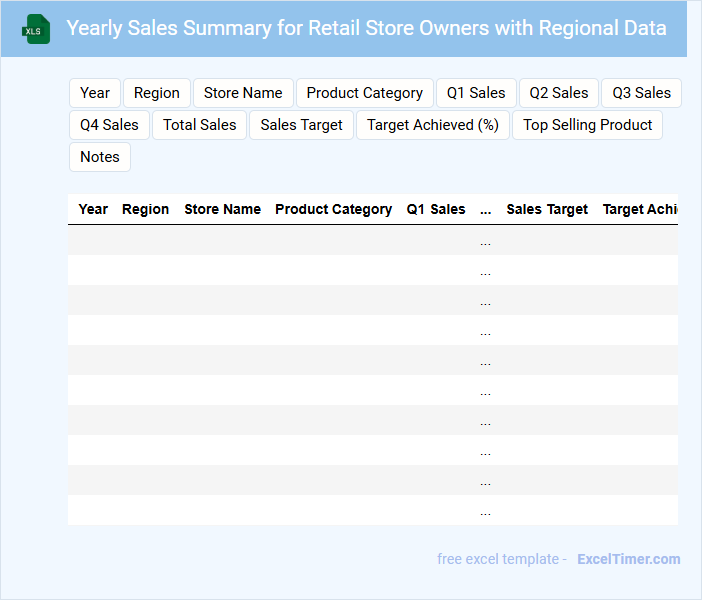Viewport: 702px width, 600px height.
Task: Pick the Q4 Sales tag
Action: coord(109,125)
